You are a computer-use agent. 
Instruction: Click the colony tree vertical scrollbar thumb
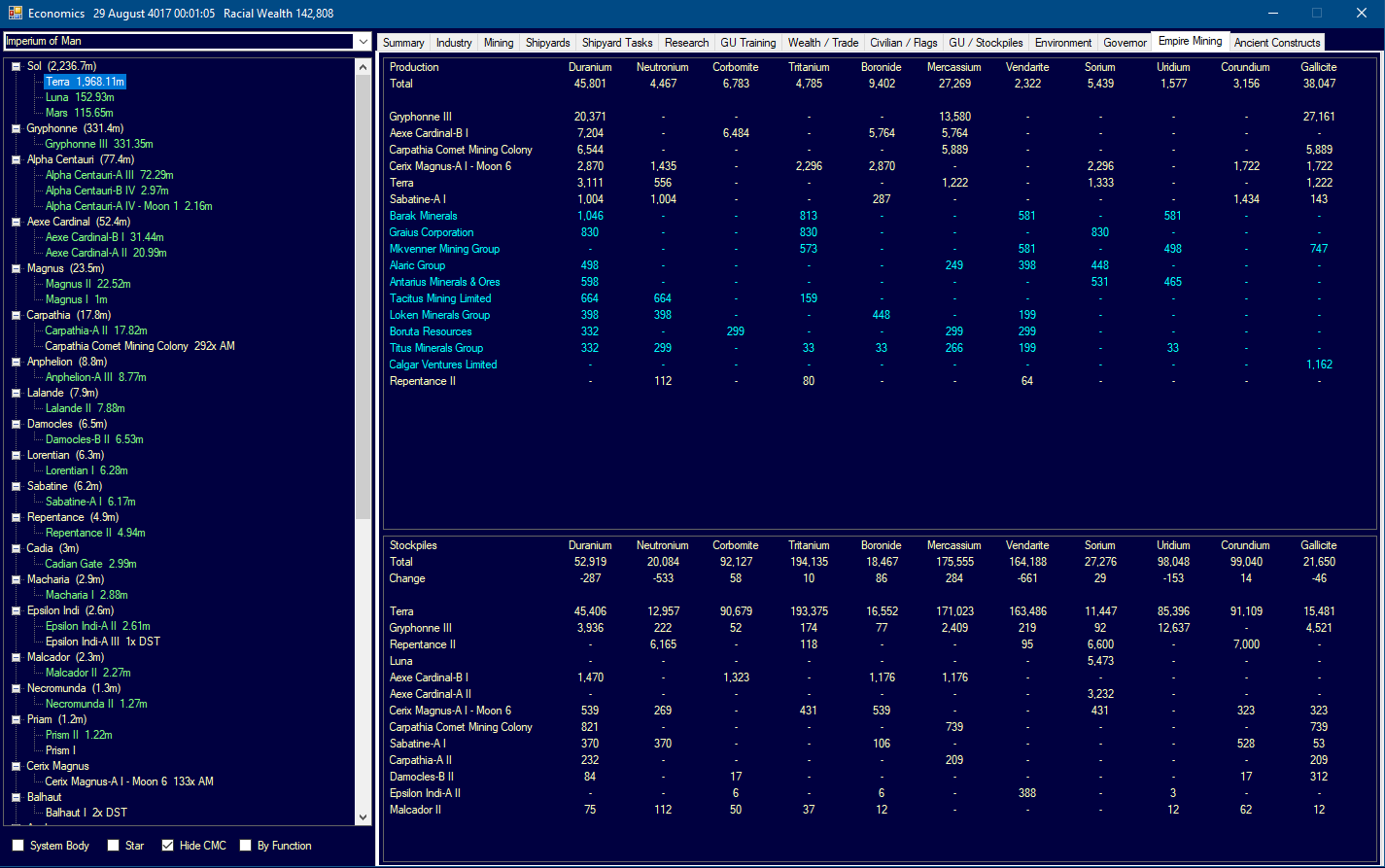click(363, 296)
